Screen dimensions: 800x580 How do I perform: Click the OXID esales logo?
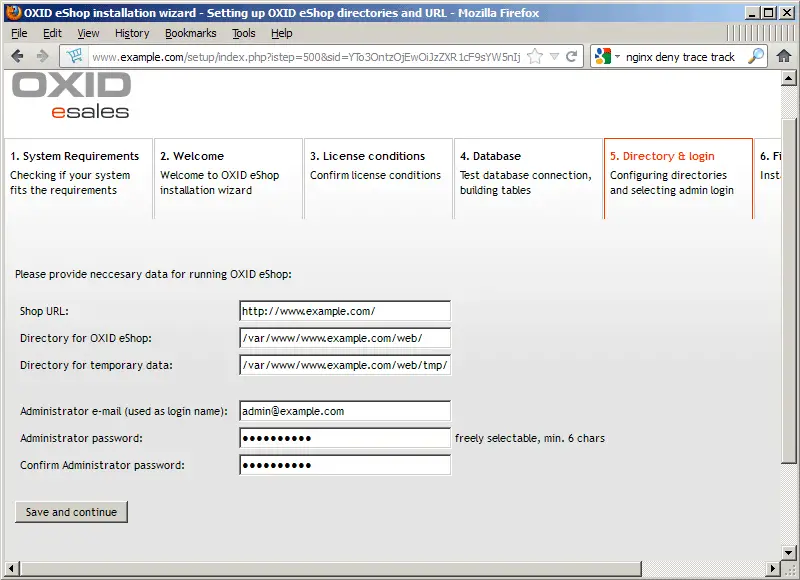click(x=71, y=95)
